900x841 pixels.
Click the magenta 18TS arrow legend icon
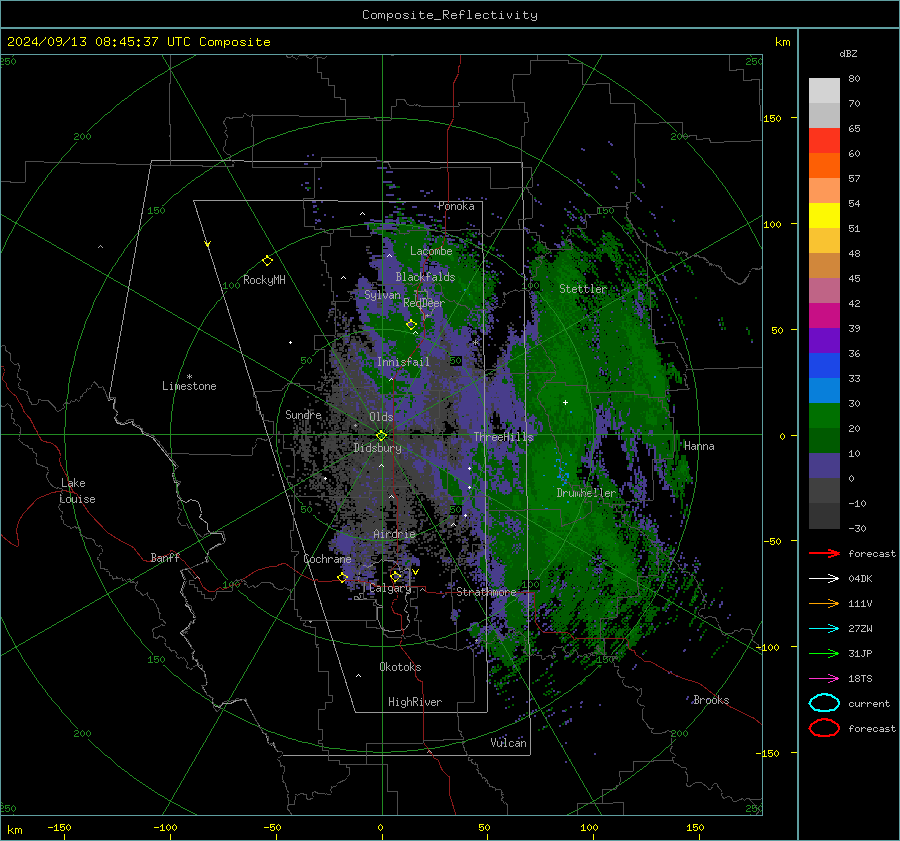click(x=824, y=679)
